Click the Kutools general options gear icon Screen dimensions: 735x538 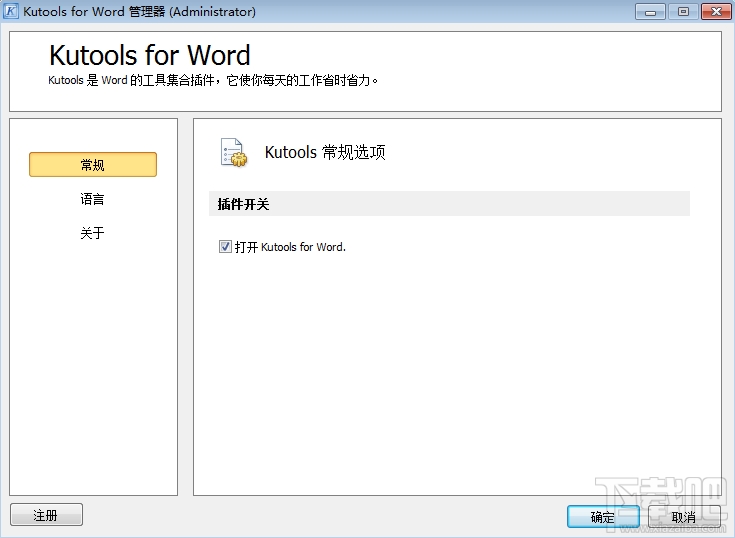tap(233, 153)
